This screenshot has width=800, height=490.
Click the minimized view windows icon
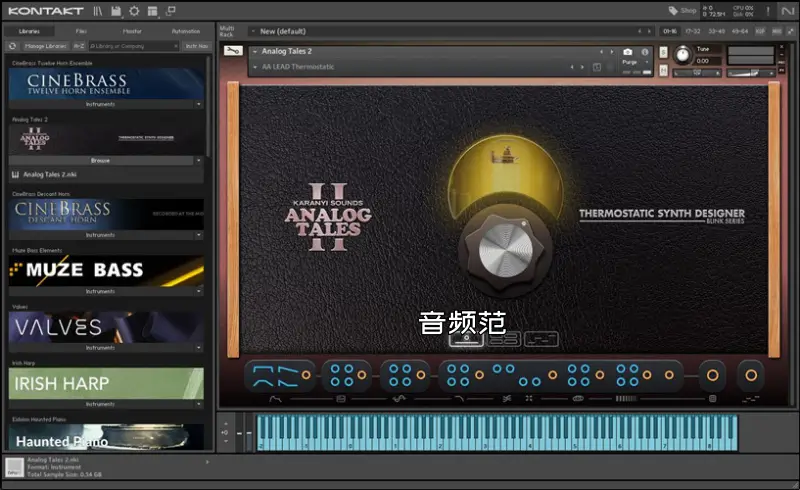pos(171,11)
